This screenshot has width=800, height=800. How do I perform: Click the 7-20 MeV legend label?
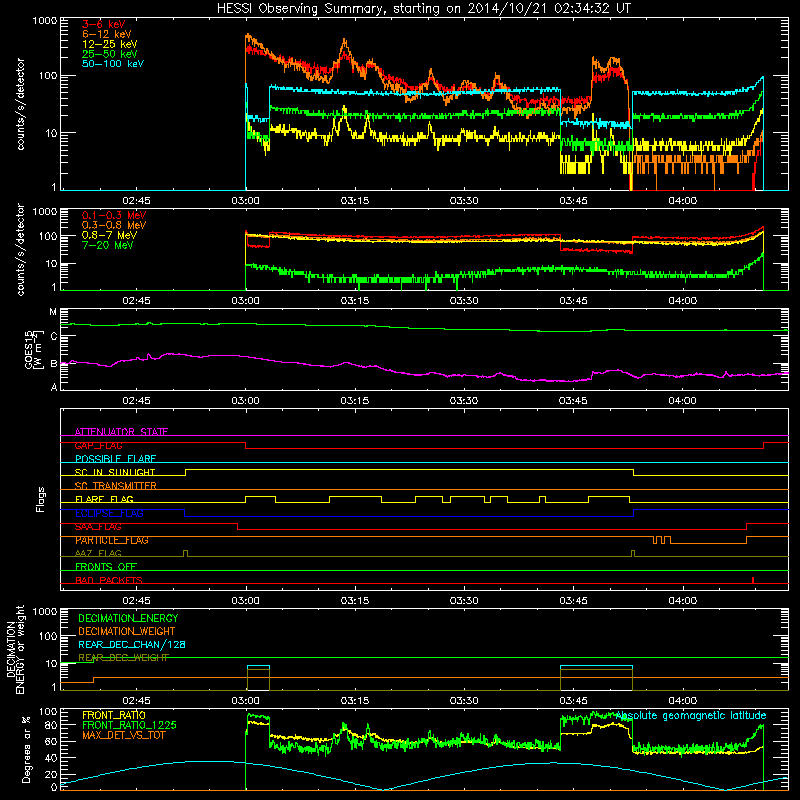[x=107, y=245]
